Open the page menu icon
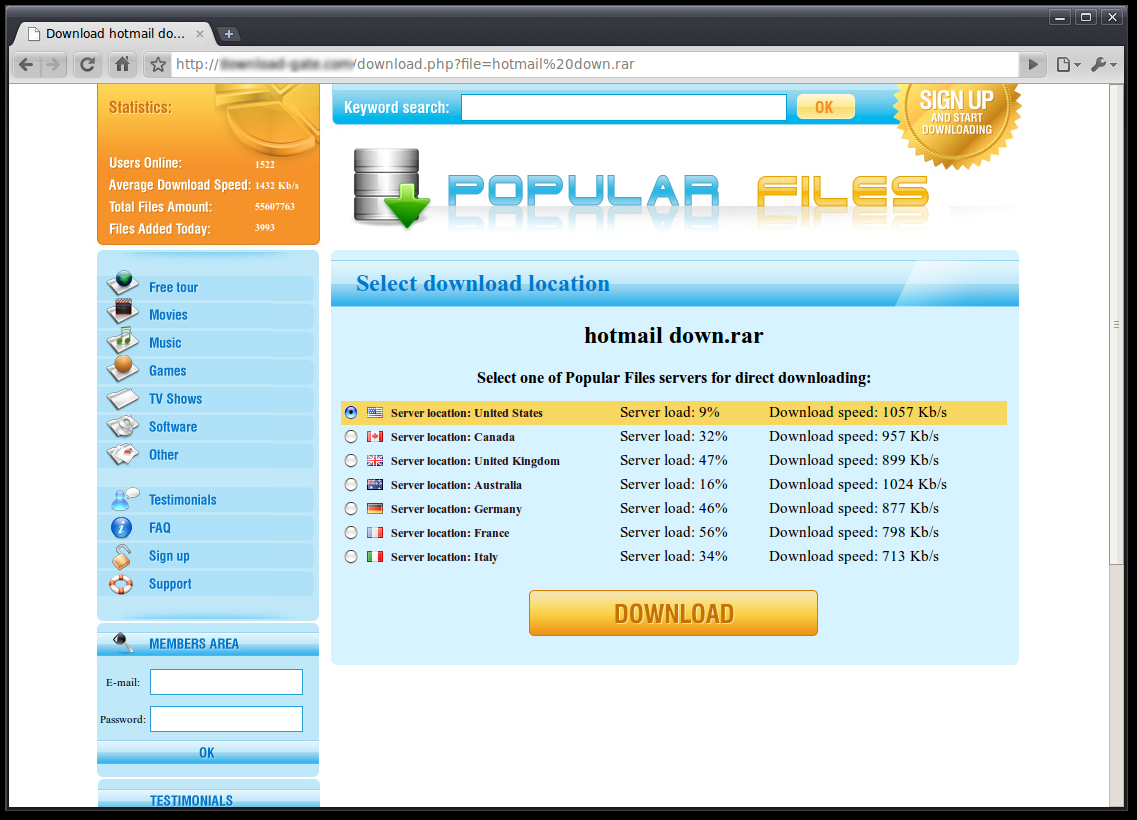 pos(1067,65)
